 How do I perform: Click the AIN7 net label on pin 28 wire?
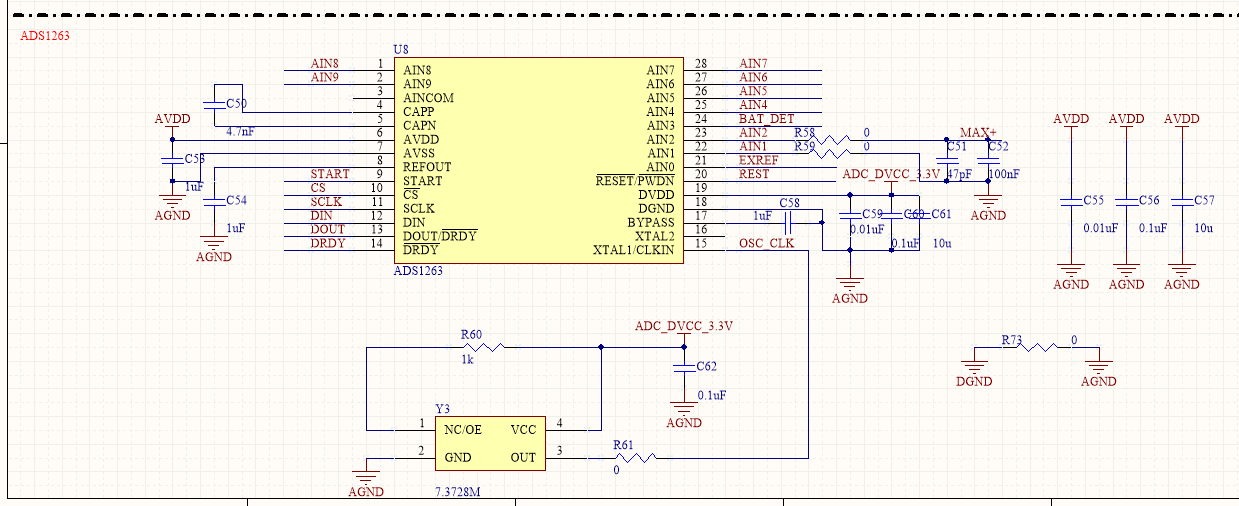pos(753,63)
